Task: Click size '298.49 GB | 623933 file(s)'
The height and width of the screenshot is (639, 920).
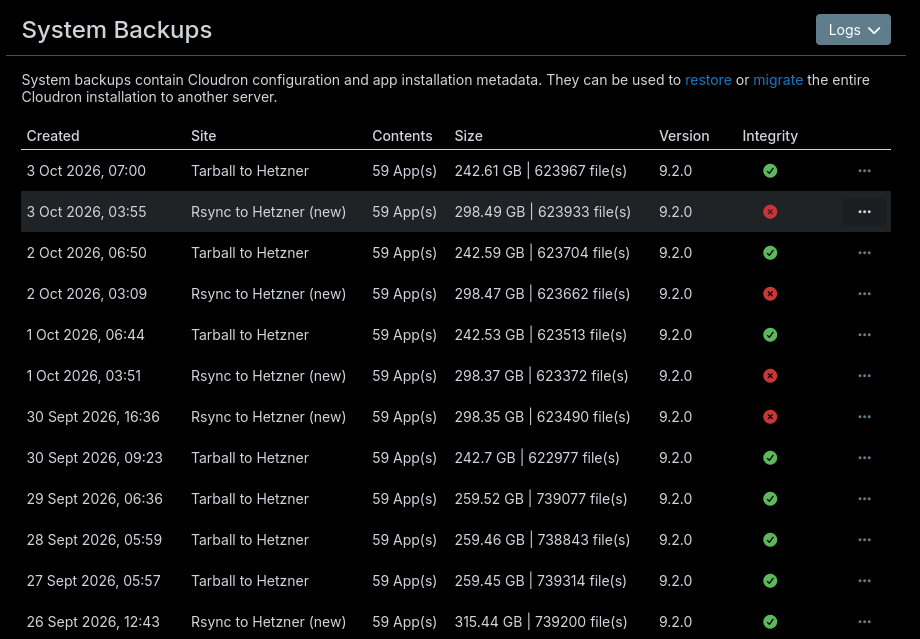Action: (543, 212)
